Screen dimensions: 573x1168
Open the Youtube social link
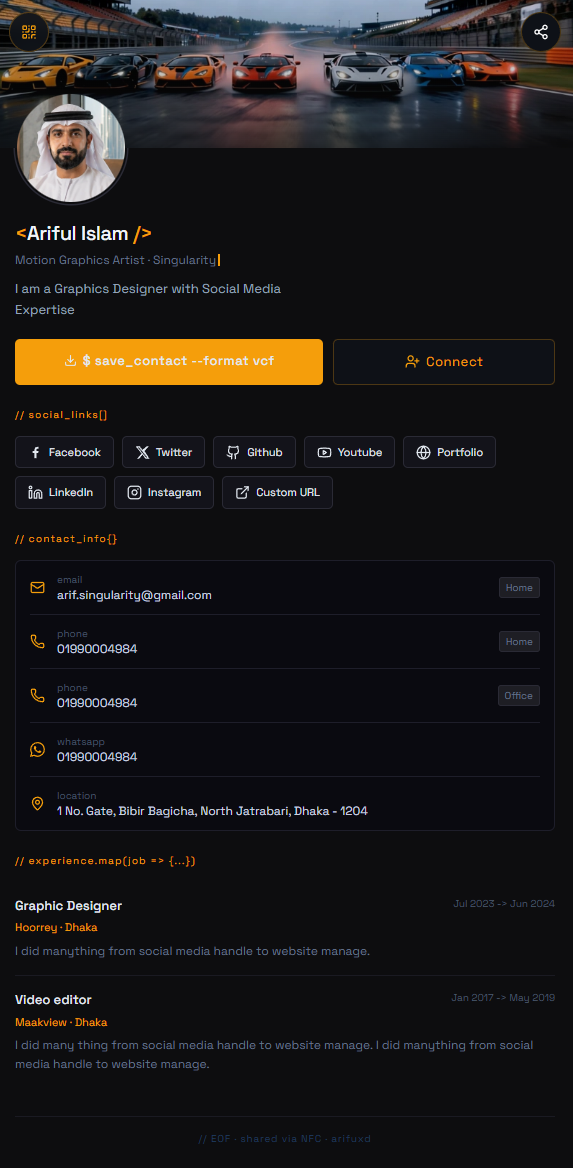point(349,452)
